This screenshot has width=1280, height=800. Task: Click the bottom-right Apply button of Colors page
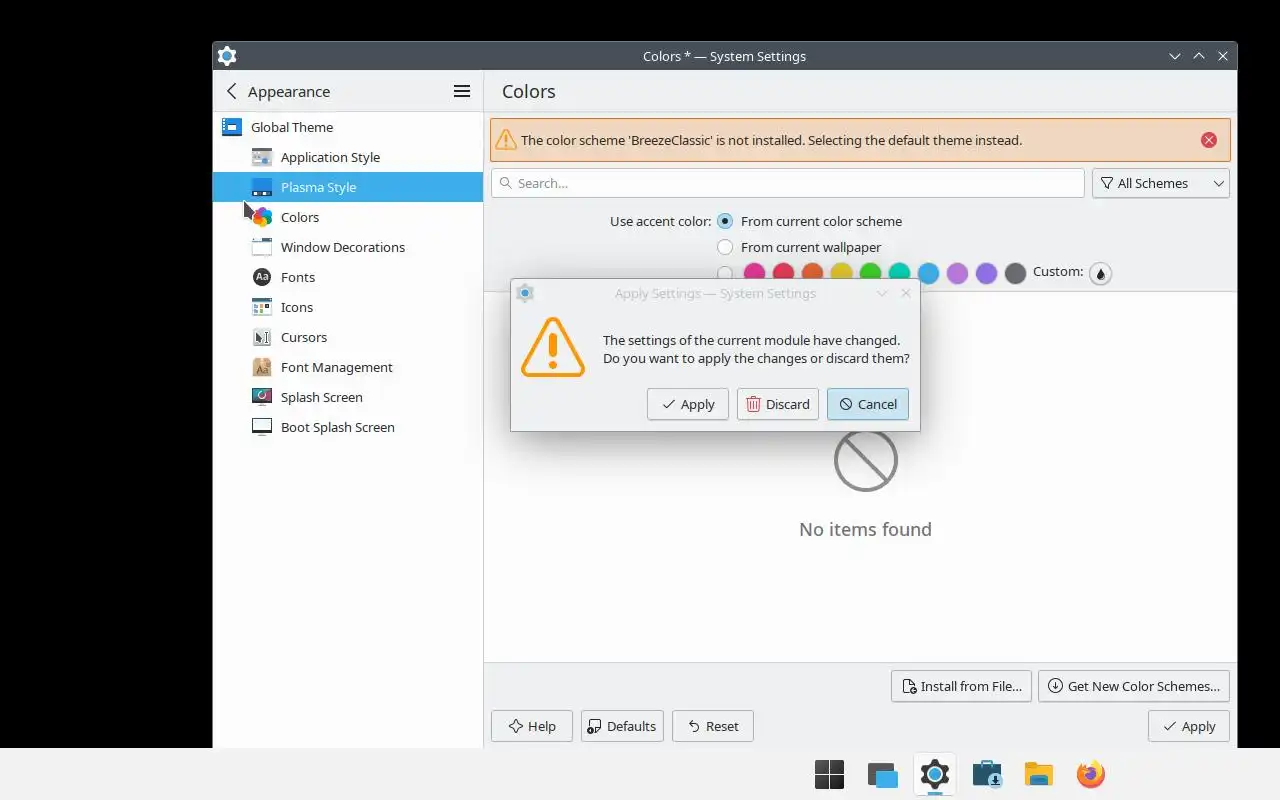tap(1189, 726)
